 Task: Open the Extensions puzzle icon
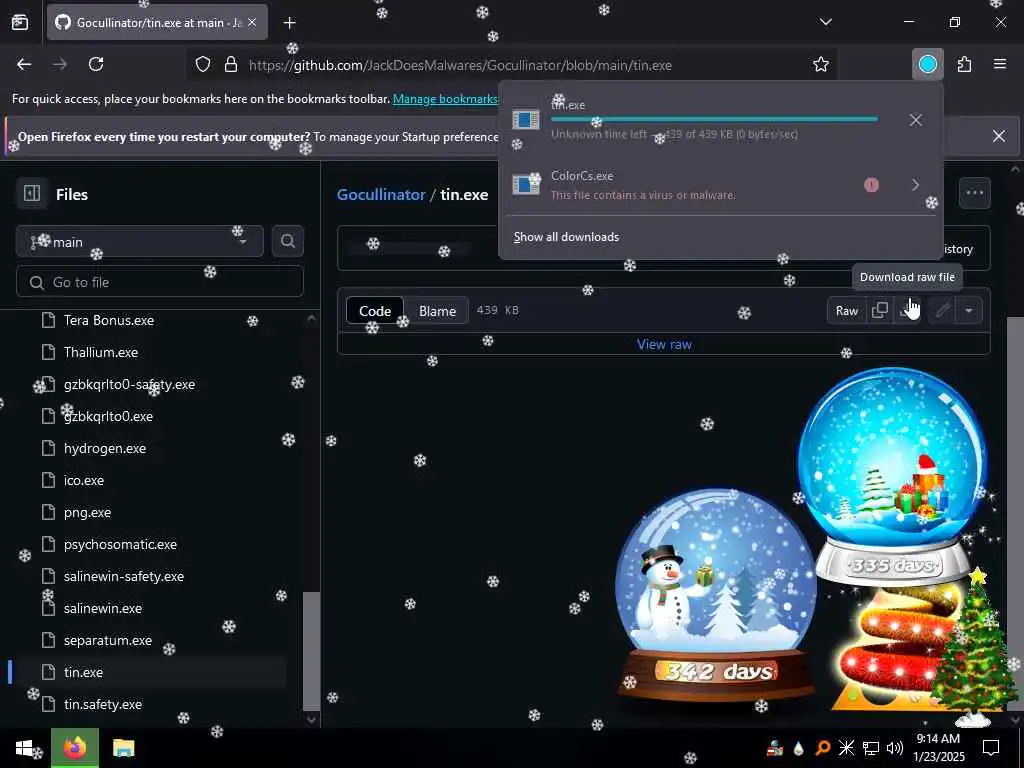coord(964,64)
